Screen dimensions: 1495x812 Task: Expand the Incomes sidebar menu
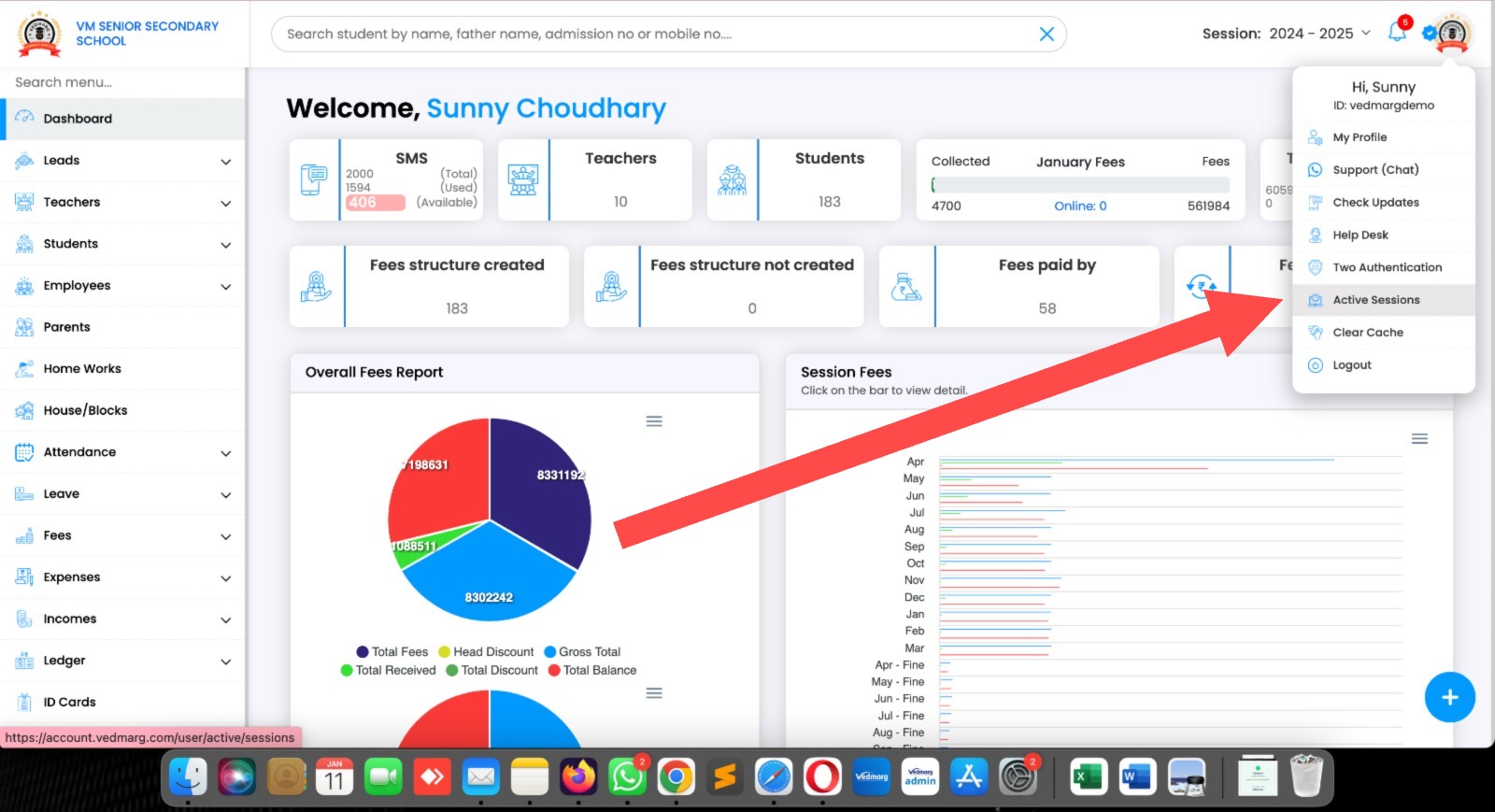(225, 620)
